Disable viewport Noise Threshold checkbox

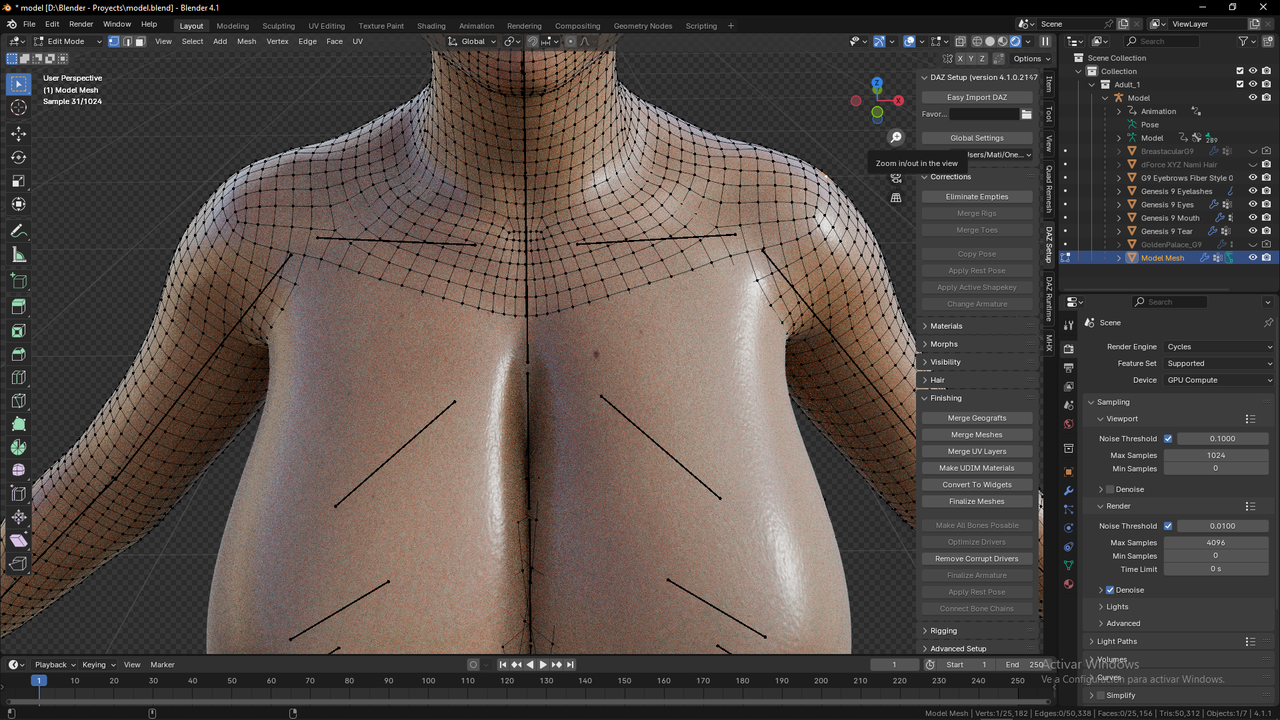[1168, 439]
